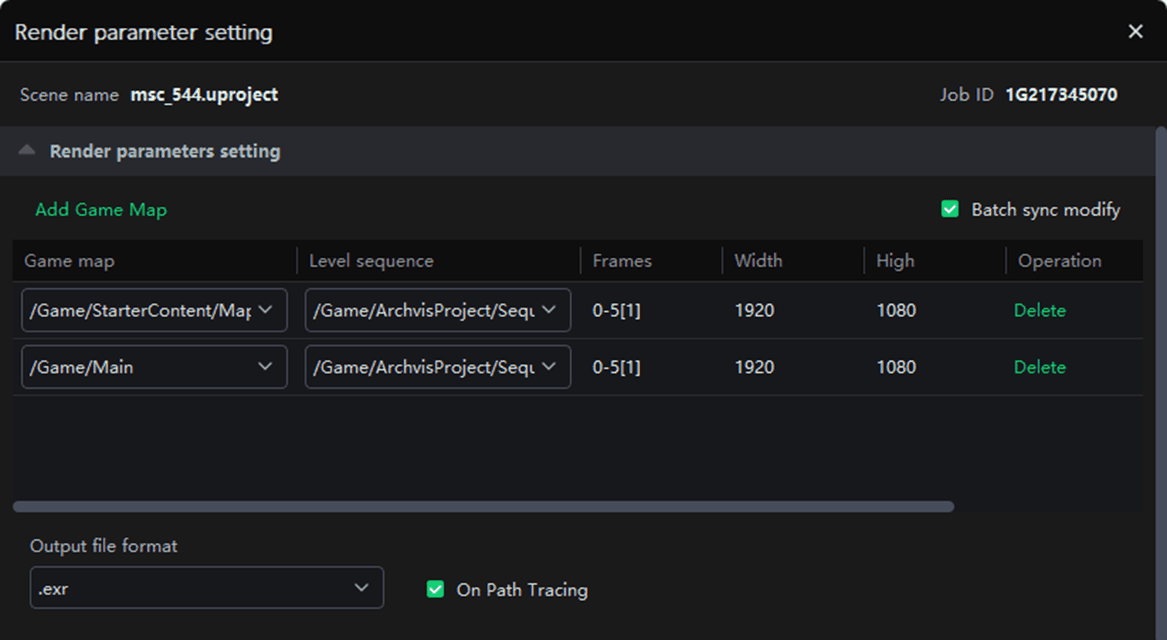This screenshot has width=1167, height=640.
Task: Open the .exr output file format dropdown
Action: pyautogui.click(x=206, y=589)
